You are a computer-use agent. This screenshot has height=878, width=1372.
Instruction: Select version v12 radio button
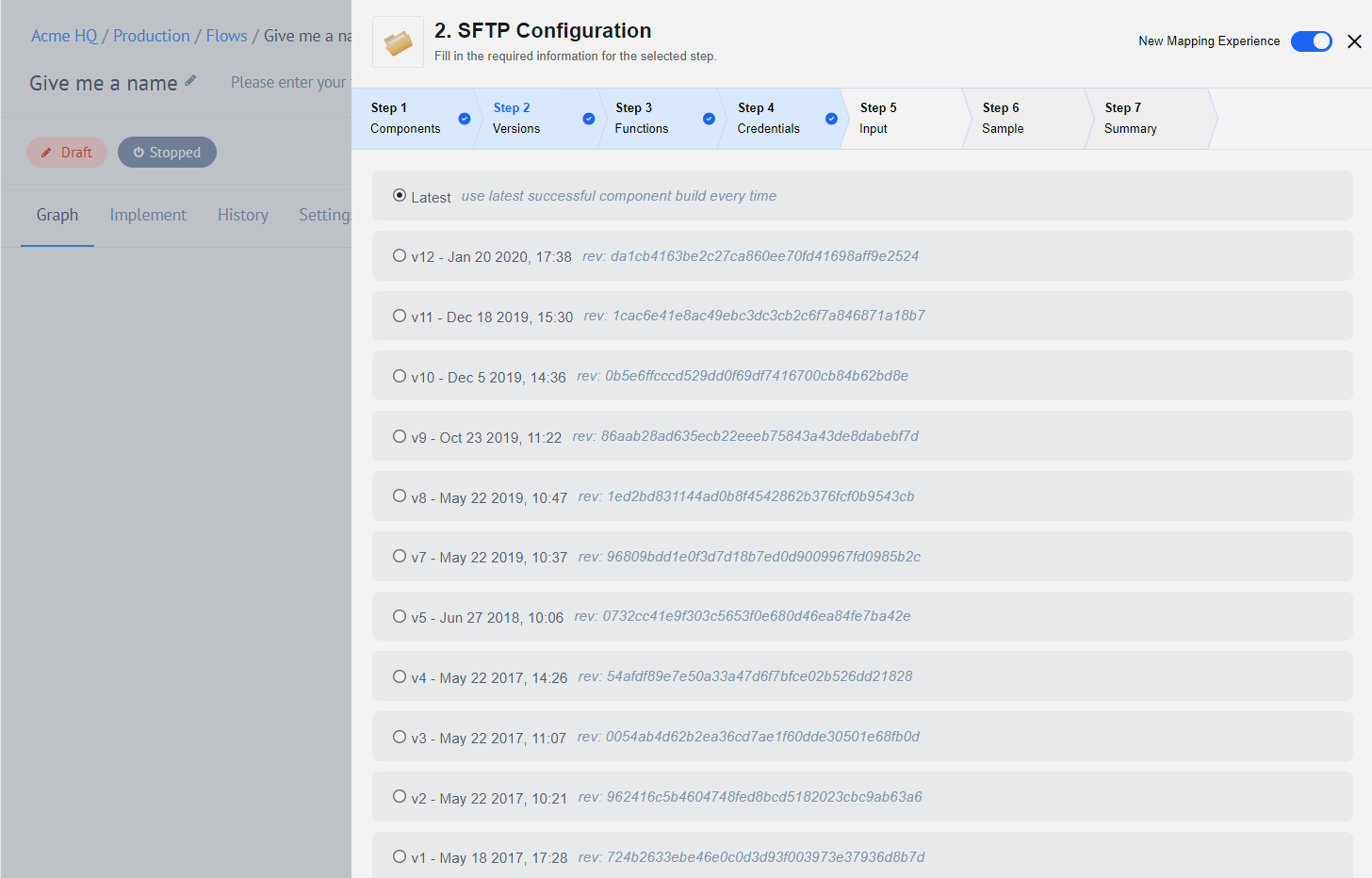(400, 255)
